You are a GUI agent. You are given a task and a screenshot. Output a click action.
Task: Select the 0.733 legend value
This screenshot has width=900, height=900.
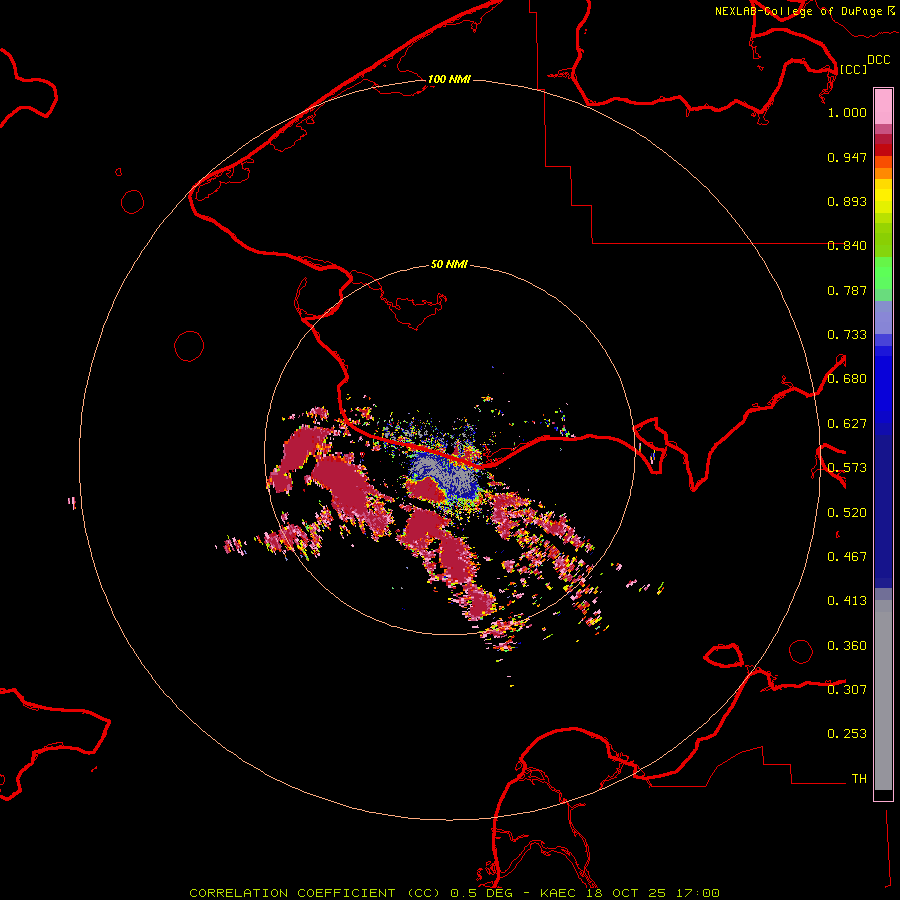[847, 335]
